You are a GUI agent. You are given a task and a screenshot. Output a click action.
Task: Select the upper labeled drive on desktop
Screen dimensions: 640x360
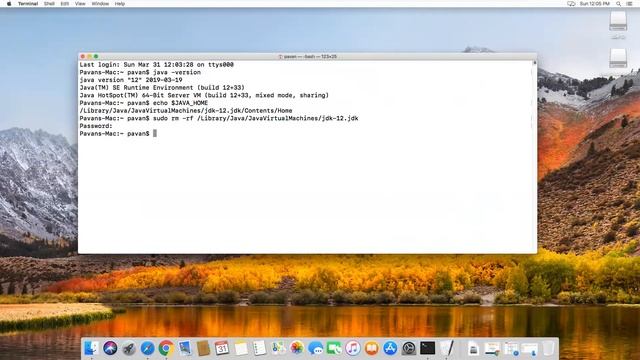click(618, 24)
